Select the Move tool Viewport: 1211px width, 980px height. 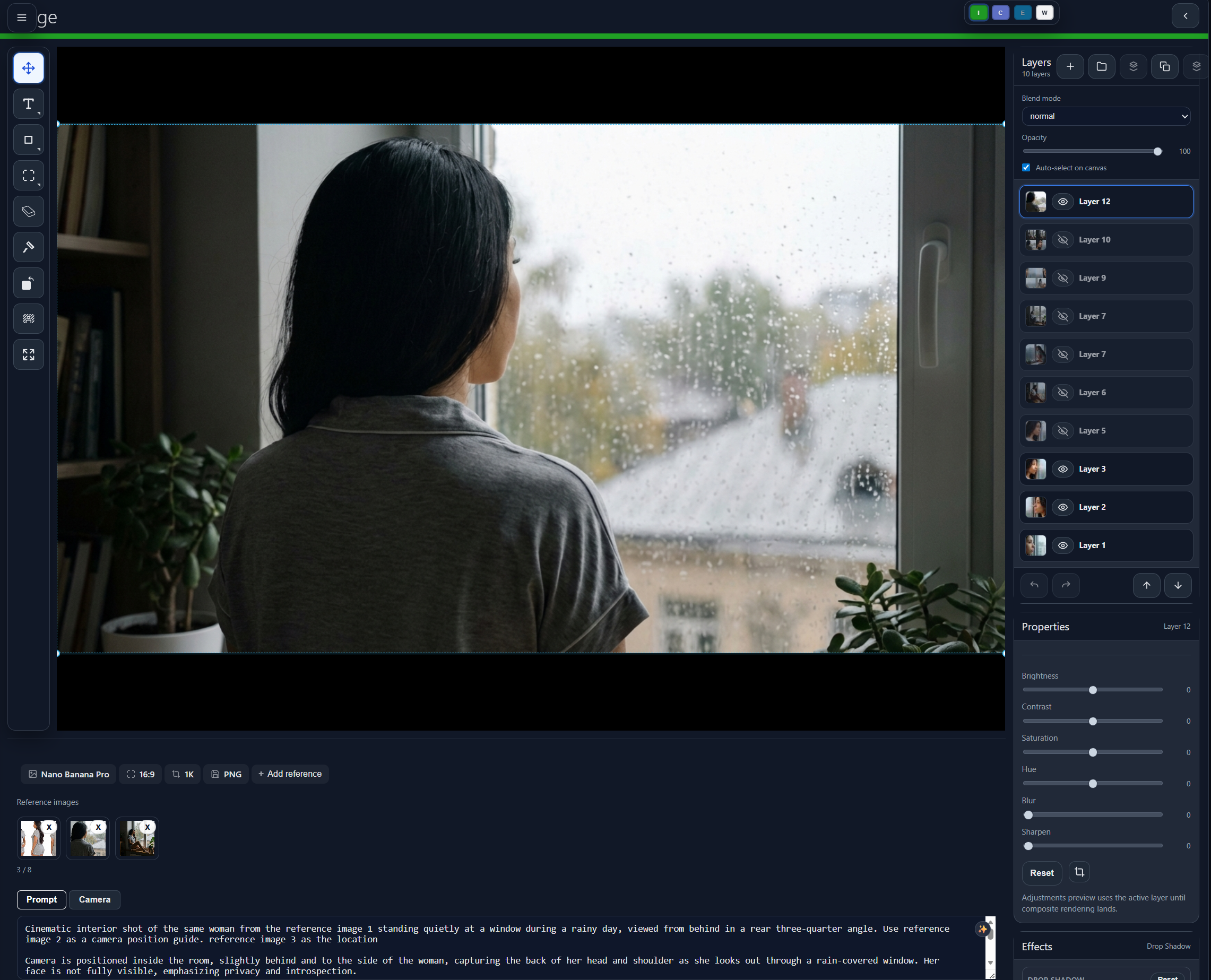(x=28, y=68)
